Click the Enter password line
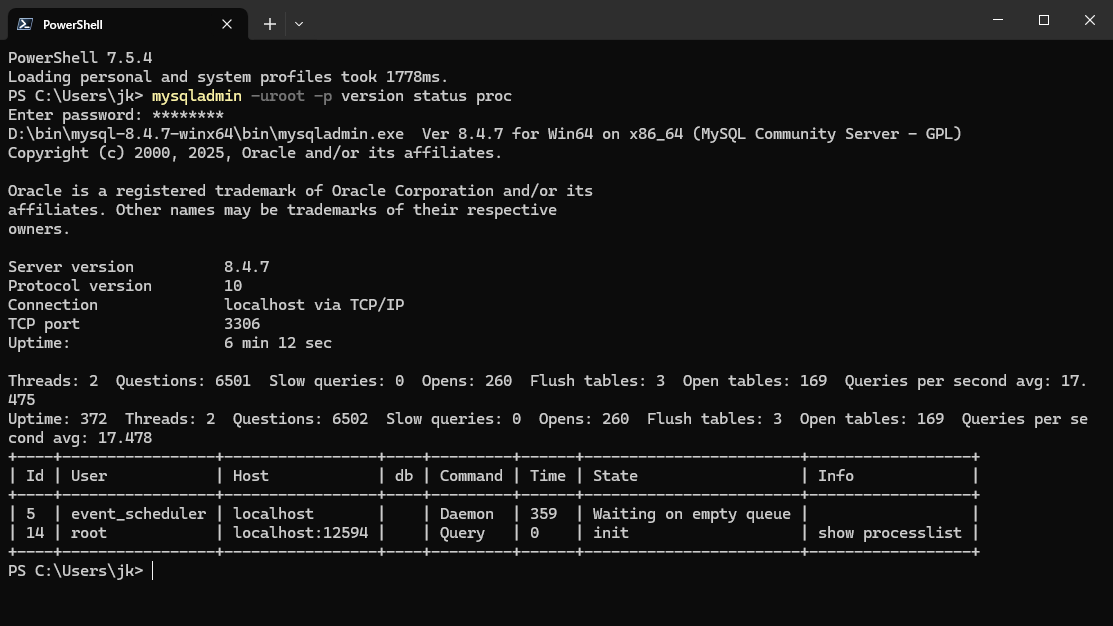The image size is (1113, 626). (x=115, y=115)
